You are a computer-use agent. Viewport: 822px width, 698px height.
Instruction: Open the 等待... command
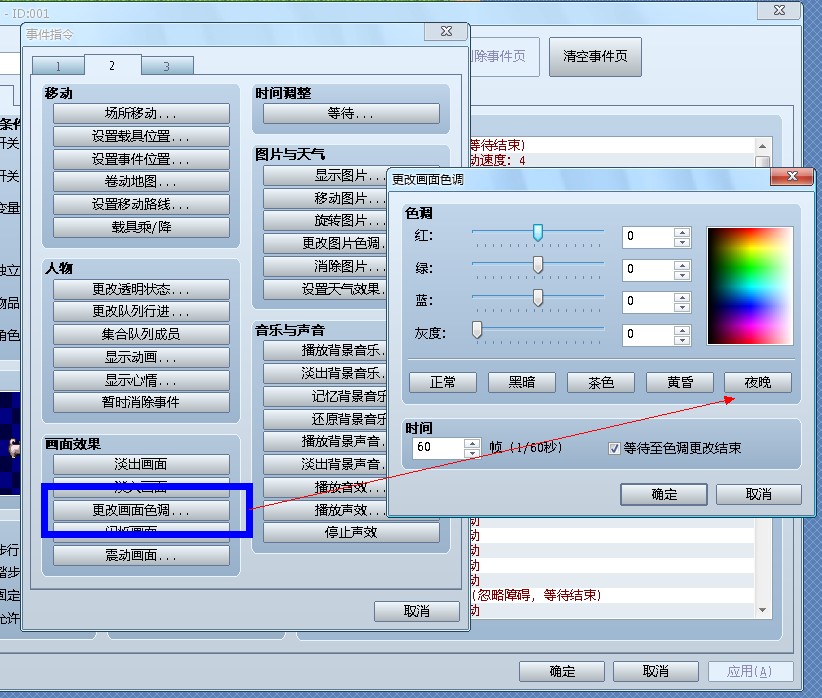click(x=351, y=113)
